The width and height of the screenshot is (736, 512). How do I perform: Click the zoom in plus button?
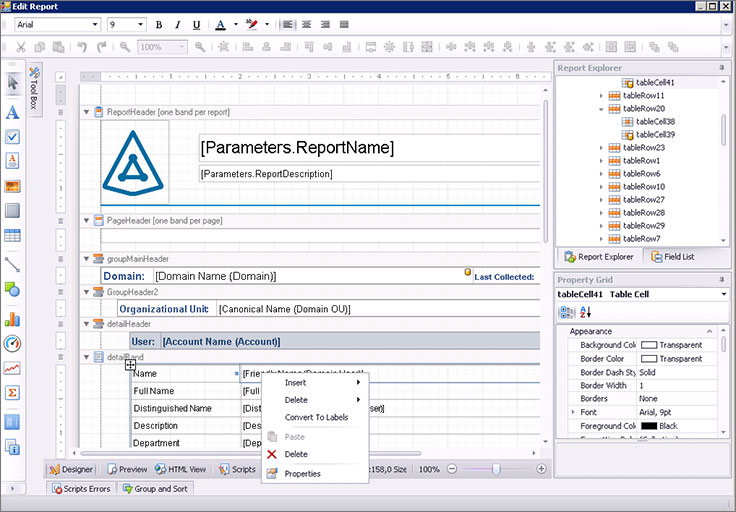pos(541,469)
